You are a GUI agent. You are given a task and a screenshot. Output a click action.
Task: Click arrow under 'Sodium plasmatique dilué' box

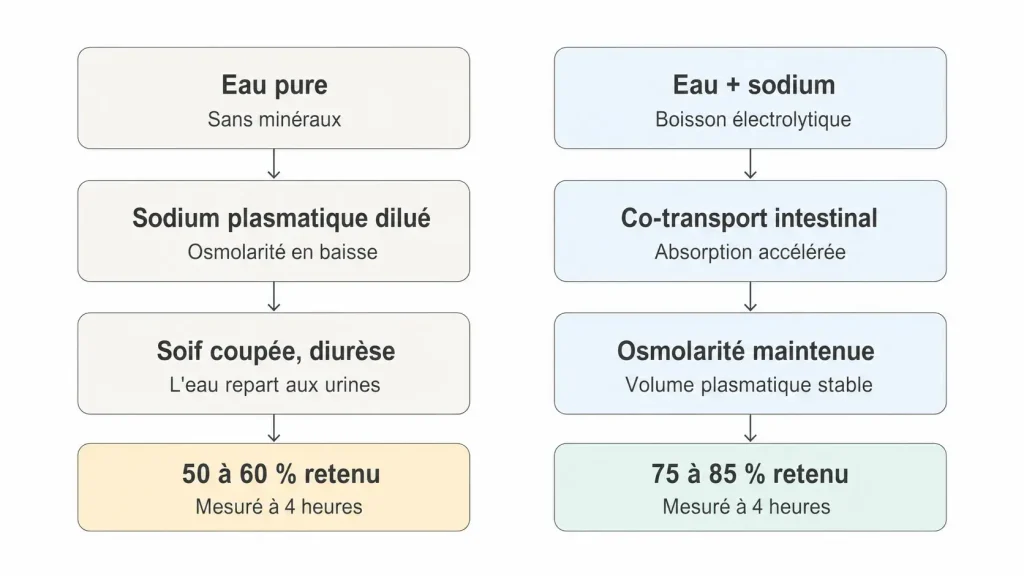pyautogui.click(x=274, y=296)
